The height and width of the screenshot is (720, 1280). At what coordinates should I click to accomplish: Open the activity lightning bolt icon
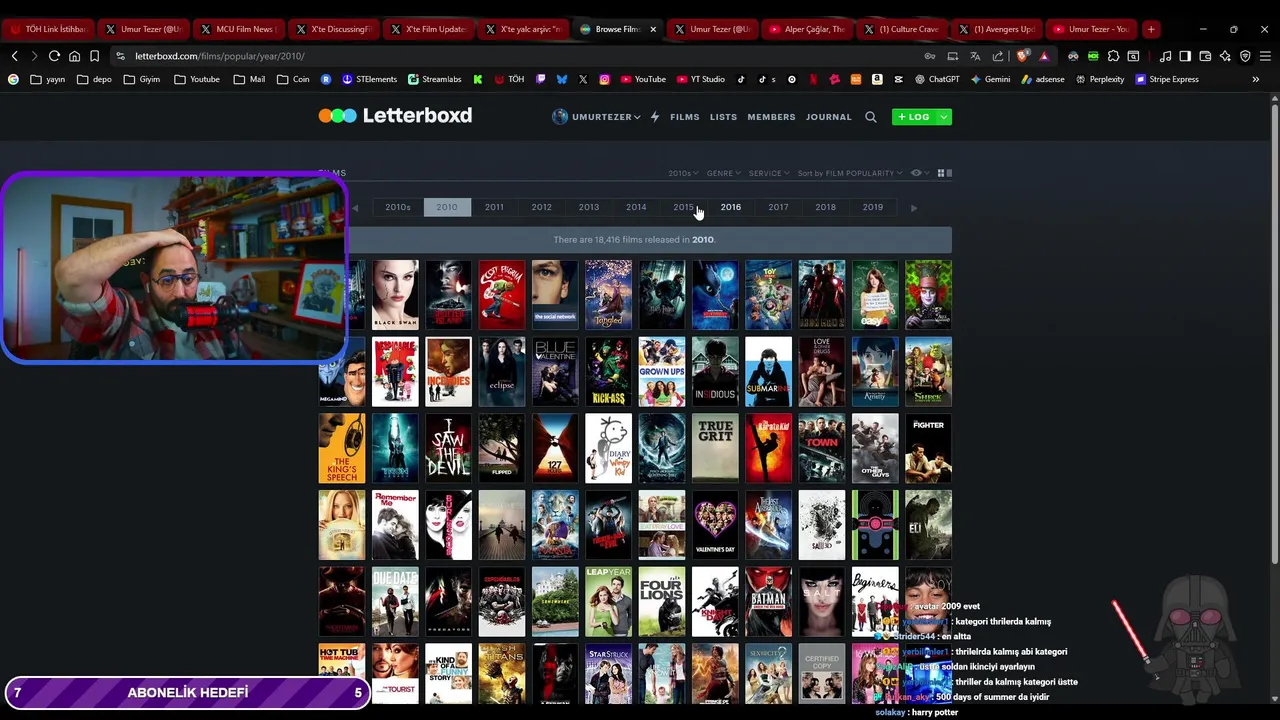coord(655,117)
